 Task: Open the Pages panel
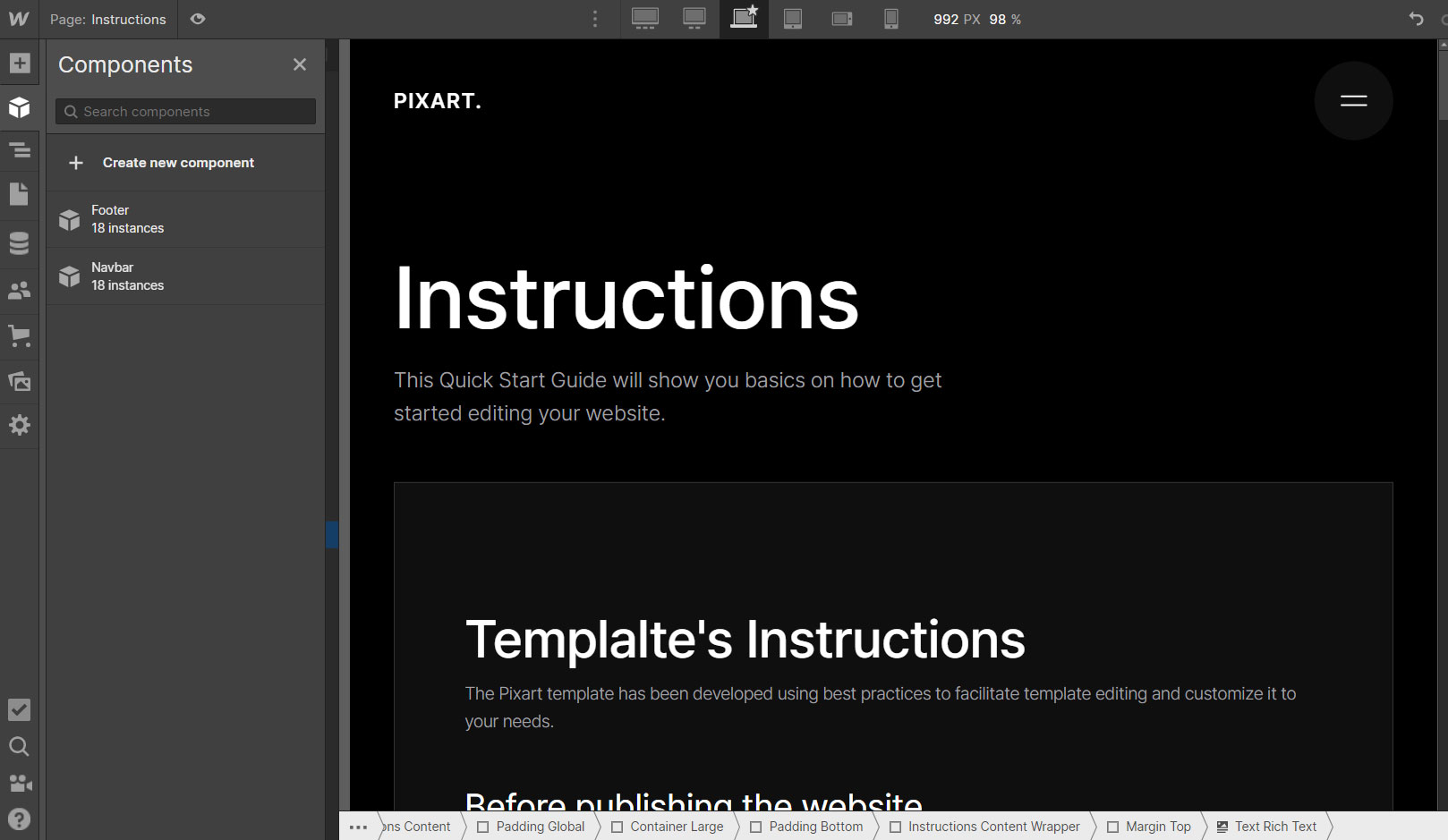click(20, 194)
